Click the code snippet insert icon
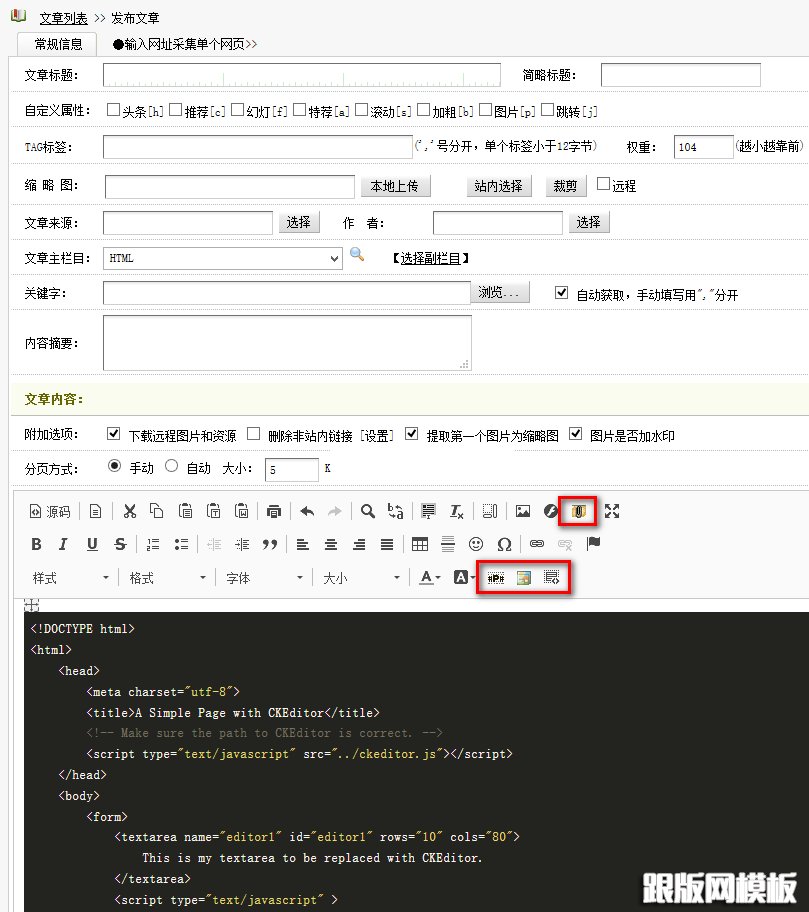This screenshot has height=912, width=809. pos(551,578)
